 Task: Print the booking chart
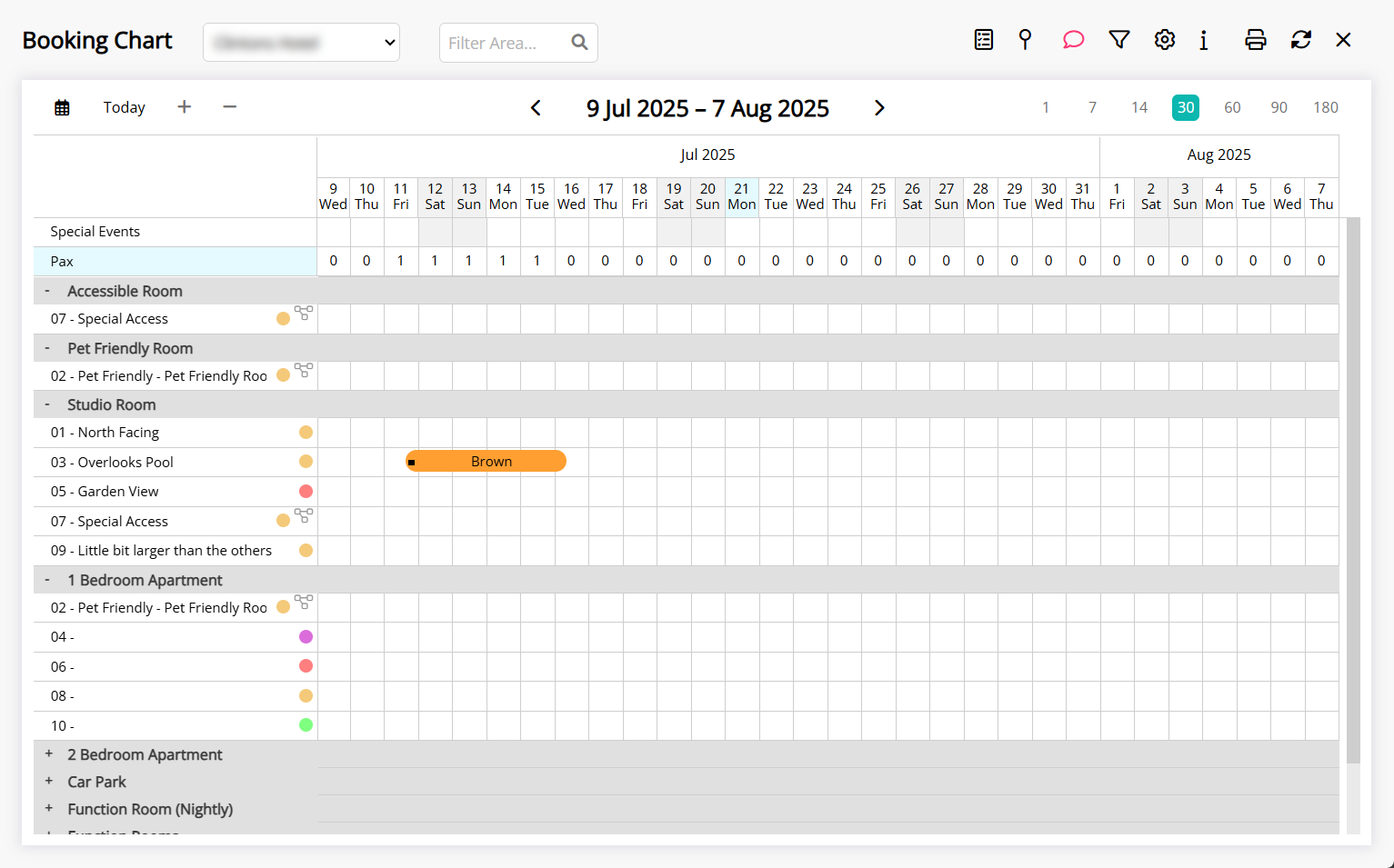(1256, 40)
